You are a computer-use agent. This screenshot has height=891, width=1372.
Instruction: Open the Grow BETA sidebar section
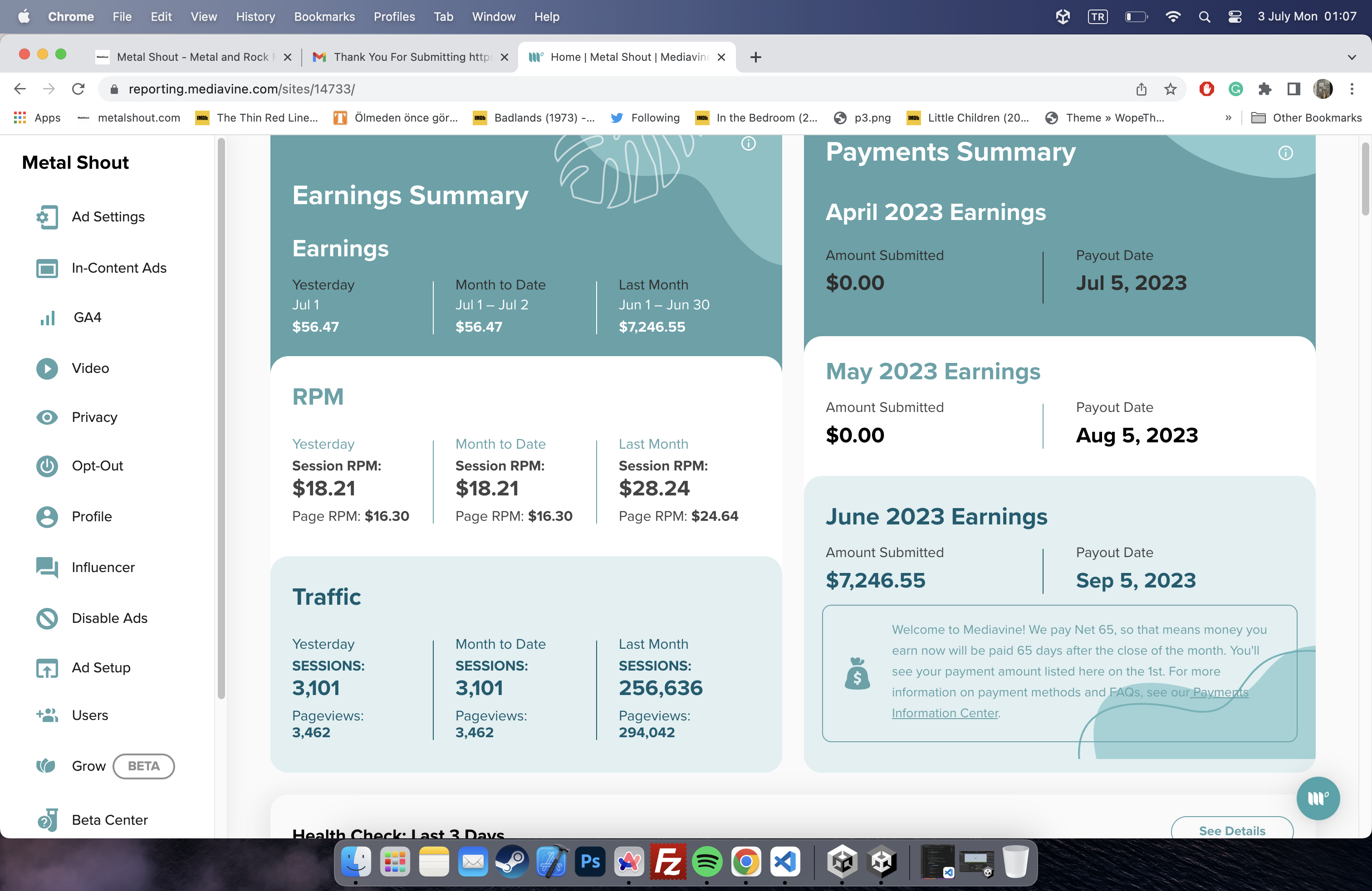(x=105, y=767)
